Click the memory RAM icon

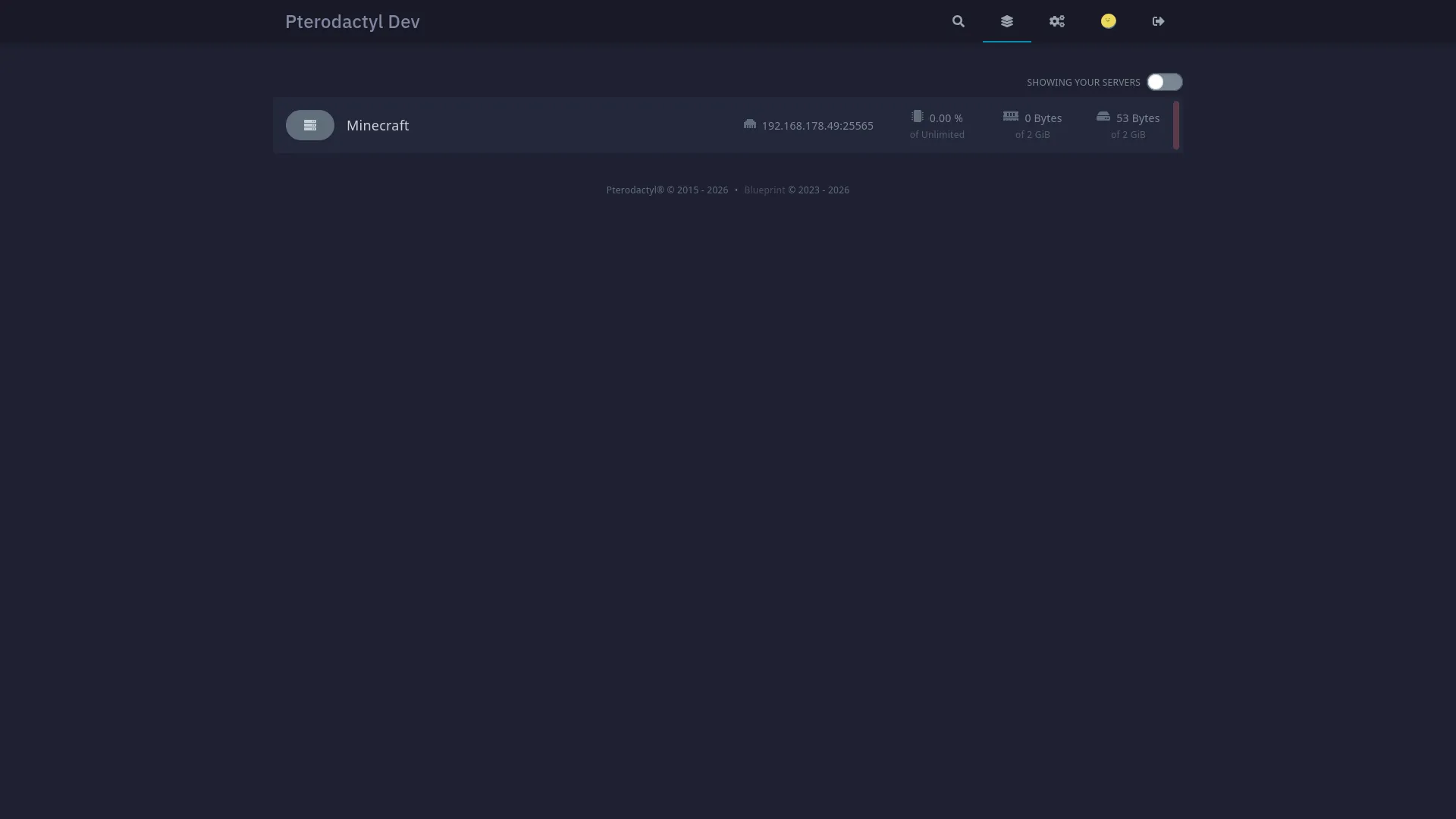click(x=1011, y=117)
